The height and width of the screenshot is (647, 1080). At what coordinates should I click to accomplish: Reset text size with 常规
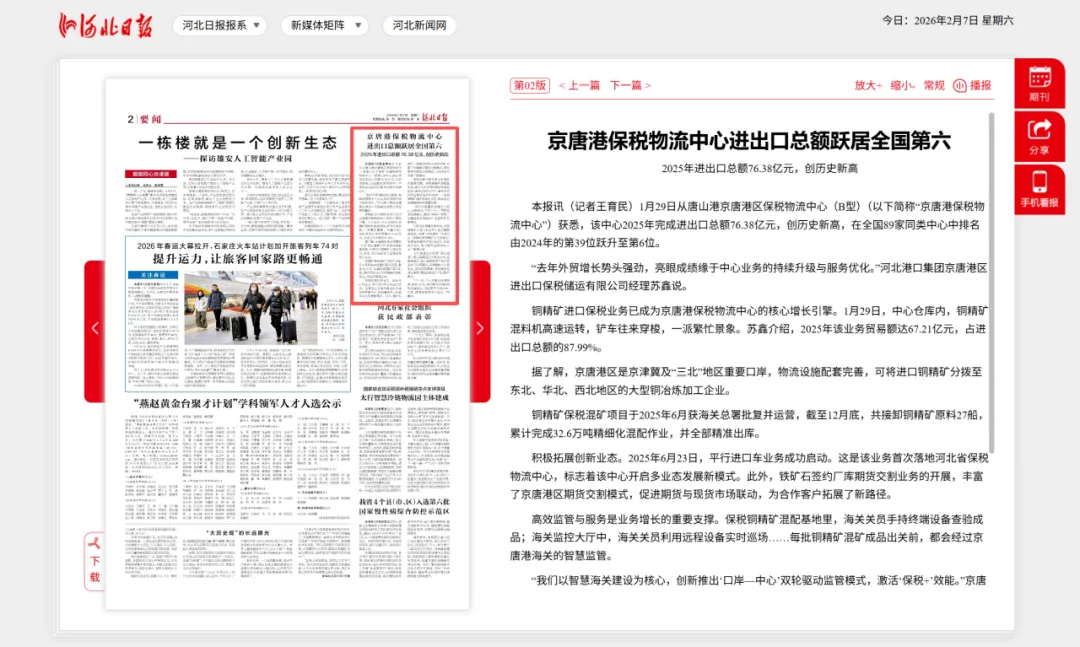pyautogui.click(x=934, y=85)
